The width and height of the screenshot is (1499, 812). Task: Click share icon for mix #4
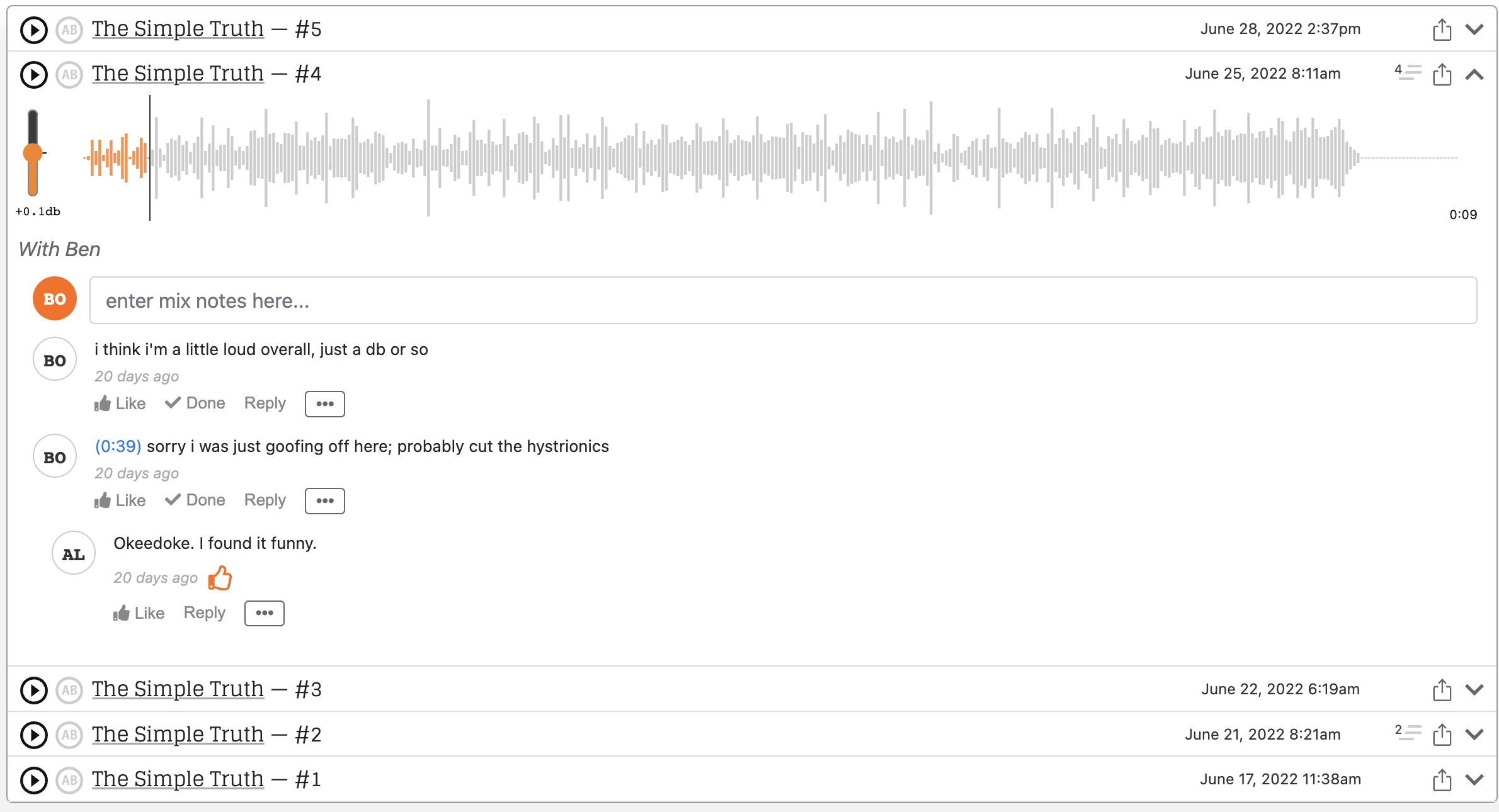pyautogui.click(x=1442, y=74)
